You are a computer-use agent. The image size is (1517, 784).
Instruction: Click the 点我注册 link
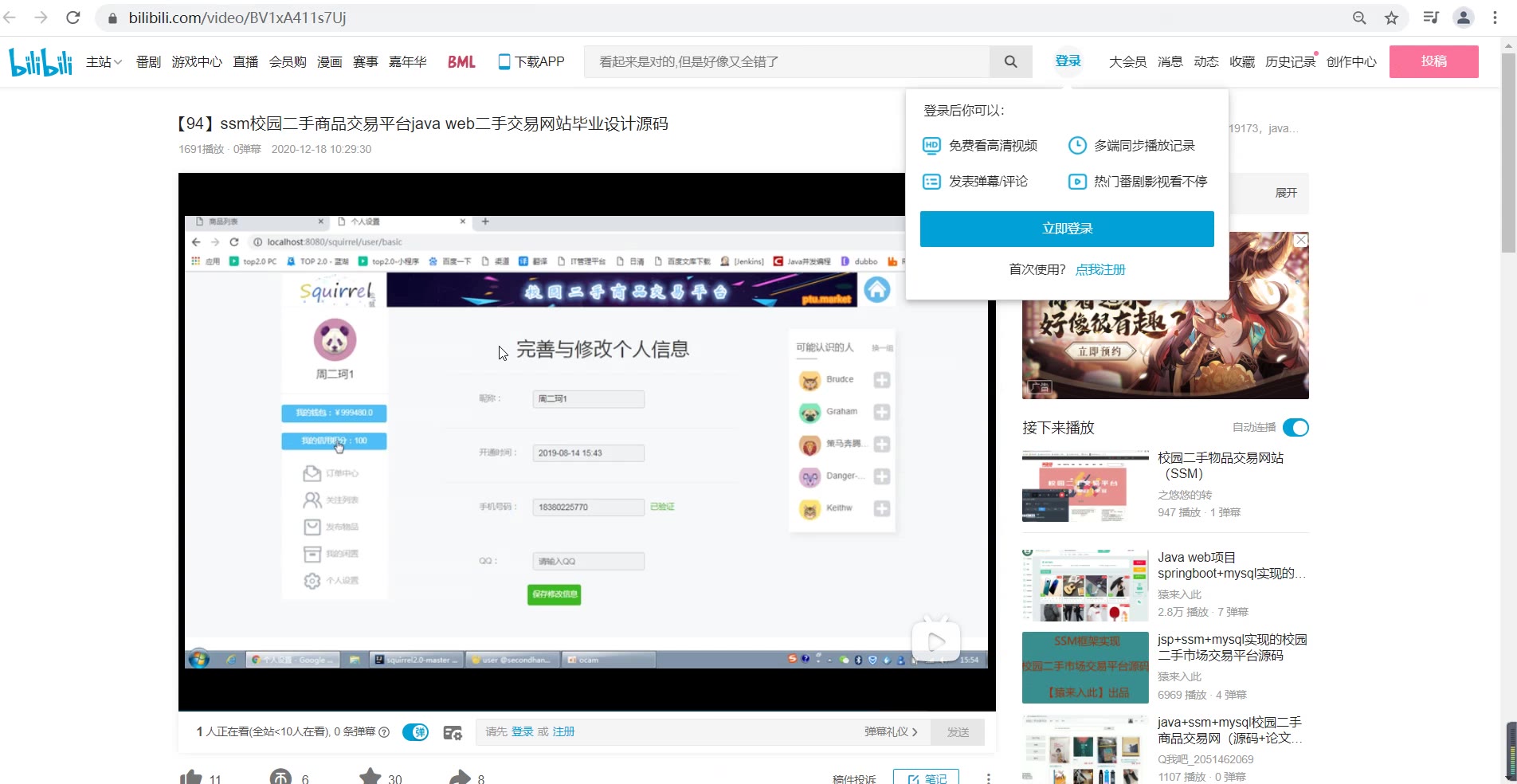1100,269
